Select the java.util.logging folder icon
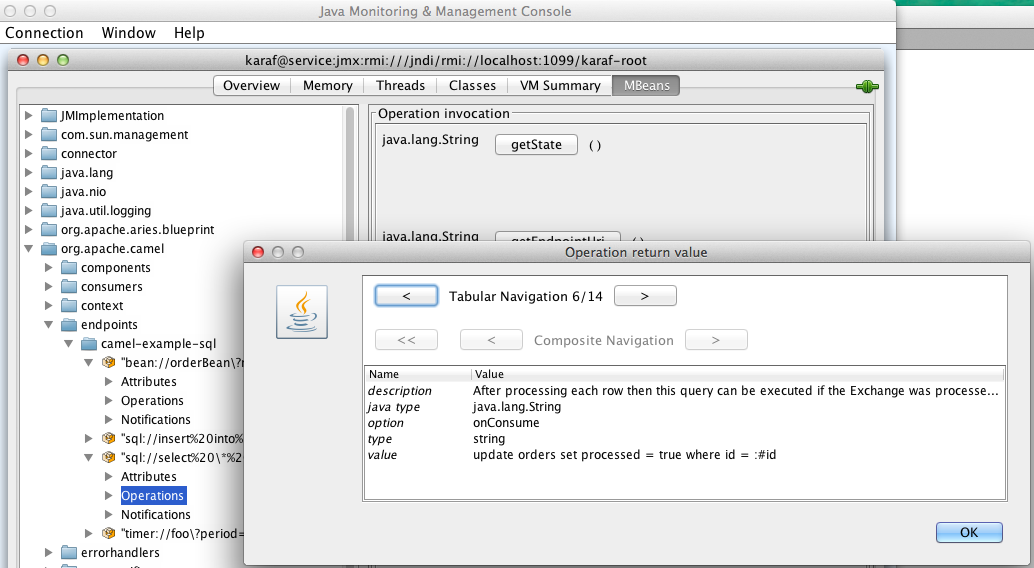Image resolution: width=1034 pixels, height=568 pixels. pyautogui.click(x=49, y=210)
